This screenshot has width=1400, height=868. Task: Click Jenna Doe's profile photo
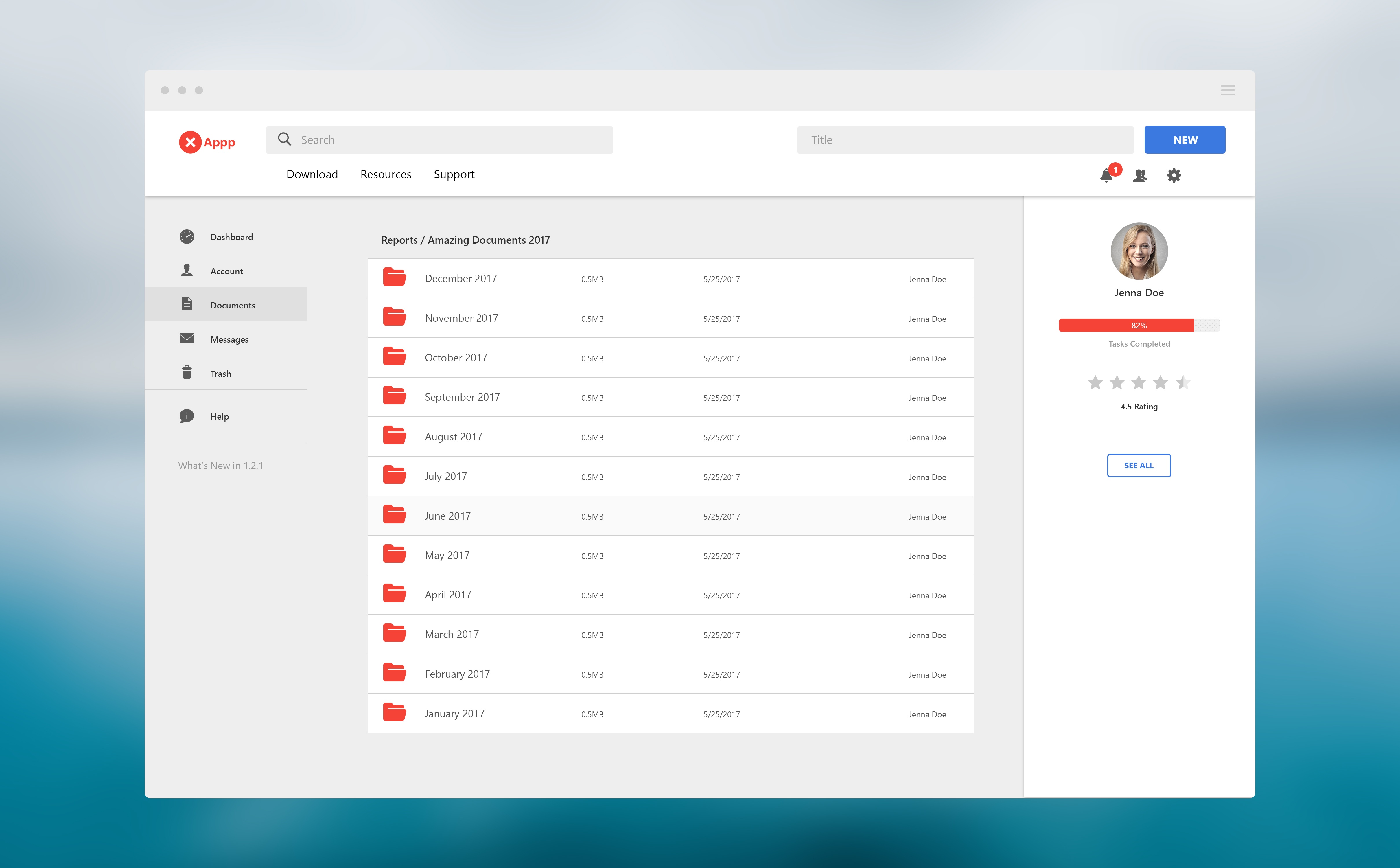(1139, 251)
